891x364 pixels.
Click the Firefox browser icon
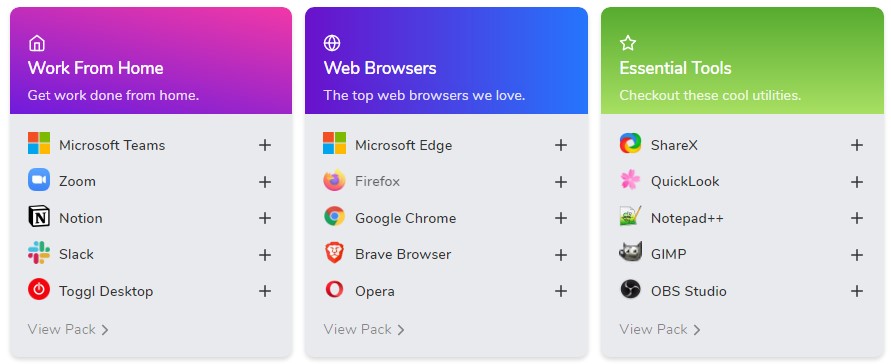tap(334, 180)
